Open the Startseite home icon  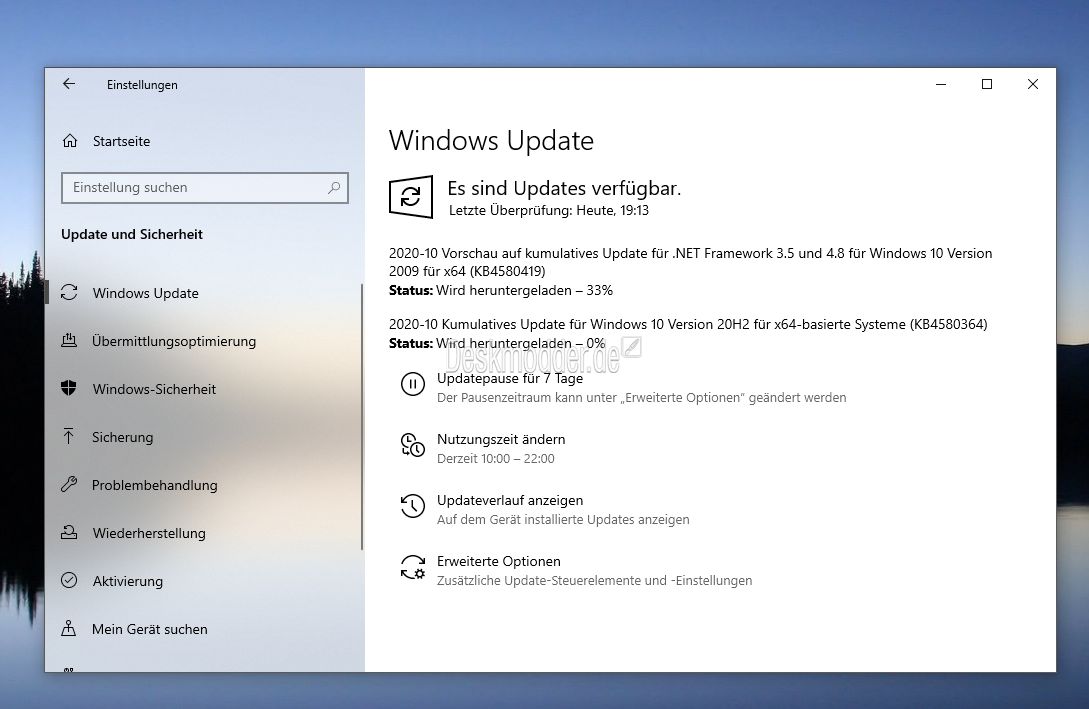[70, 141]
